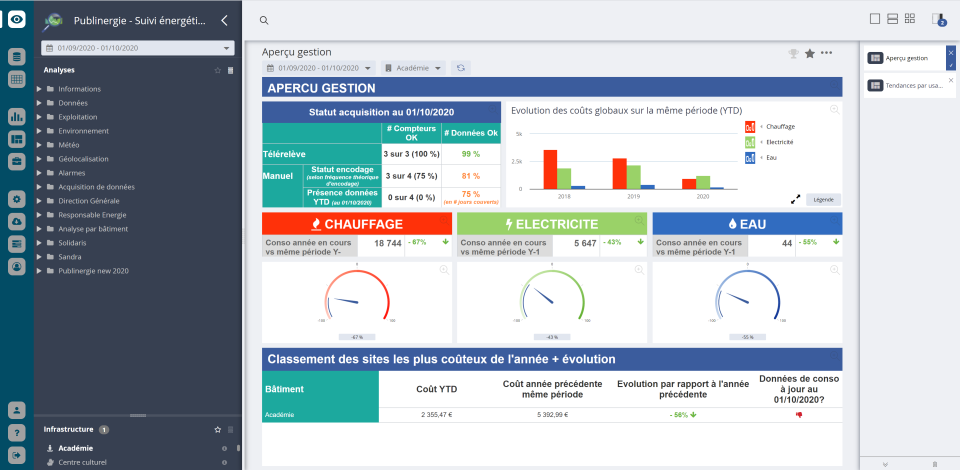
Task: Collapse the left navigation panel
Action: tap(224, 20)
